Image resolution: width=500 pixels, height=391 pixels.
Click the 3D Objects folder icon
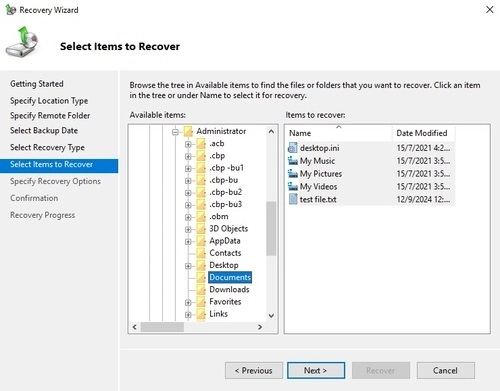coord(201,229)
